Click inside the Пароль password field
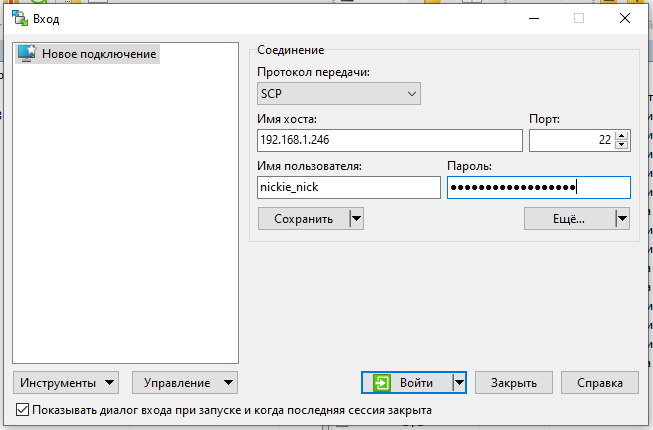653x430 pixels. (538, 187)
